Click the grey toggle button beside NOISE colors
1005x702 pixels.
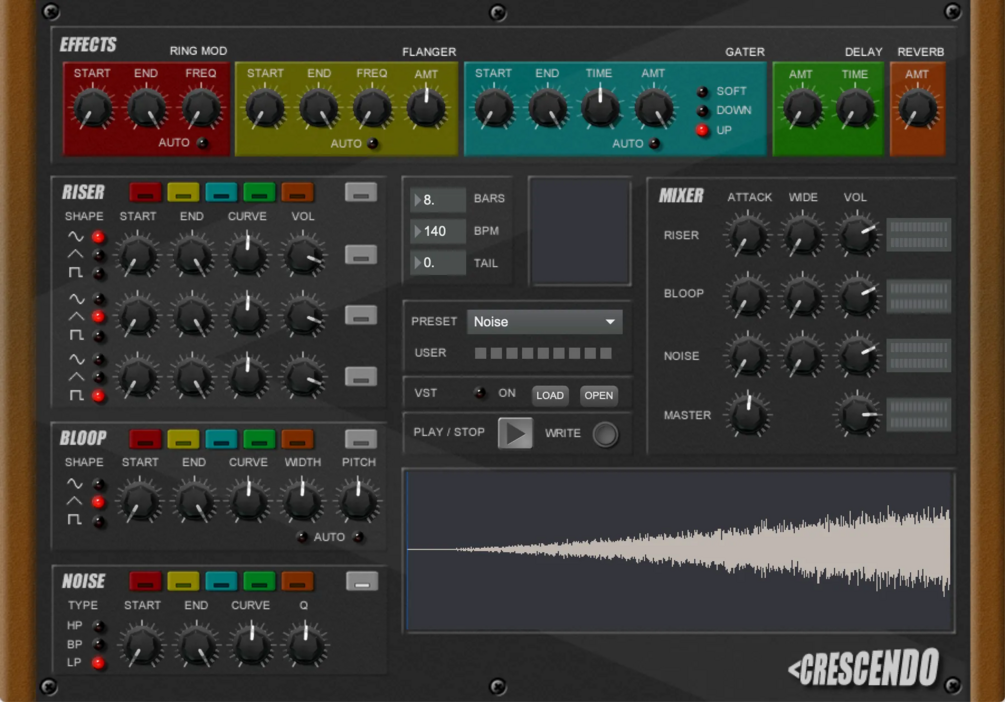coord(361,581)
